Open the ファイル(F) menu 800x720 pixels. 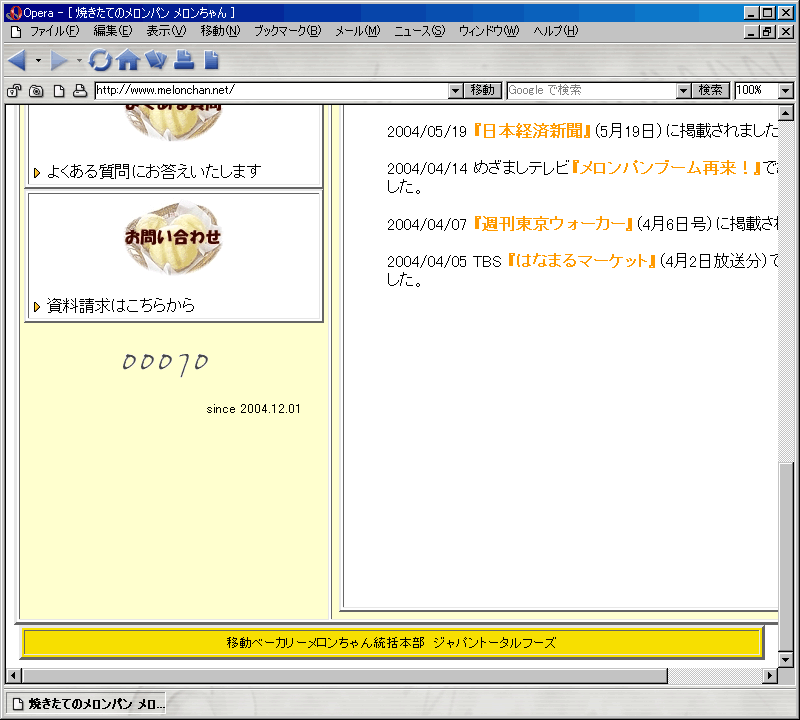[x=55, y=32]
